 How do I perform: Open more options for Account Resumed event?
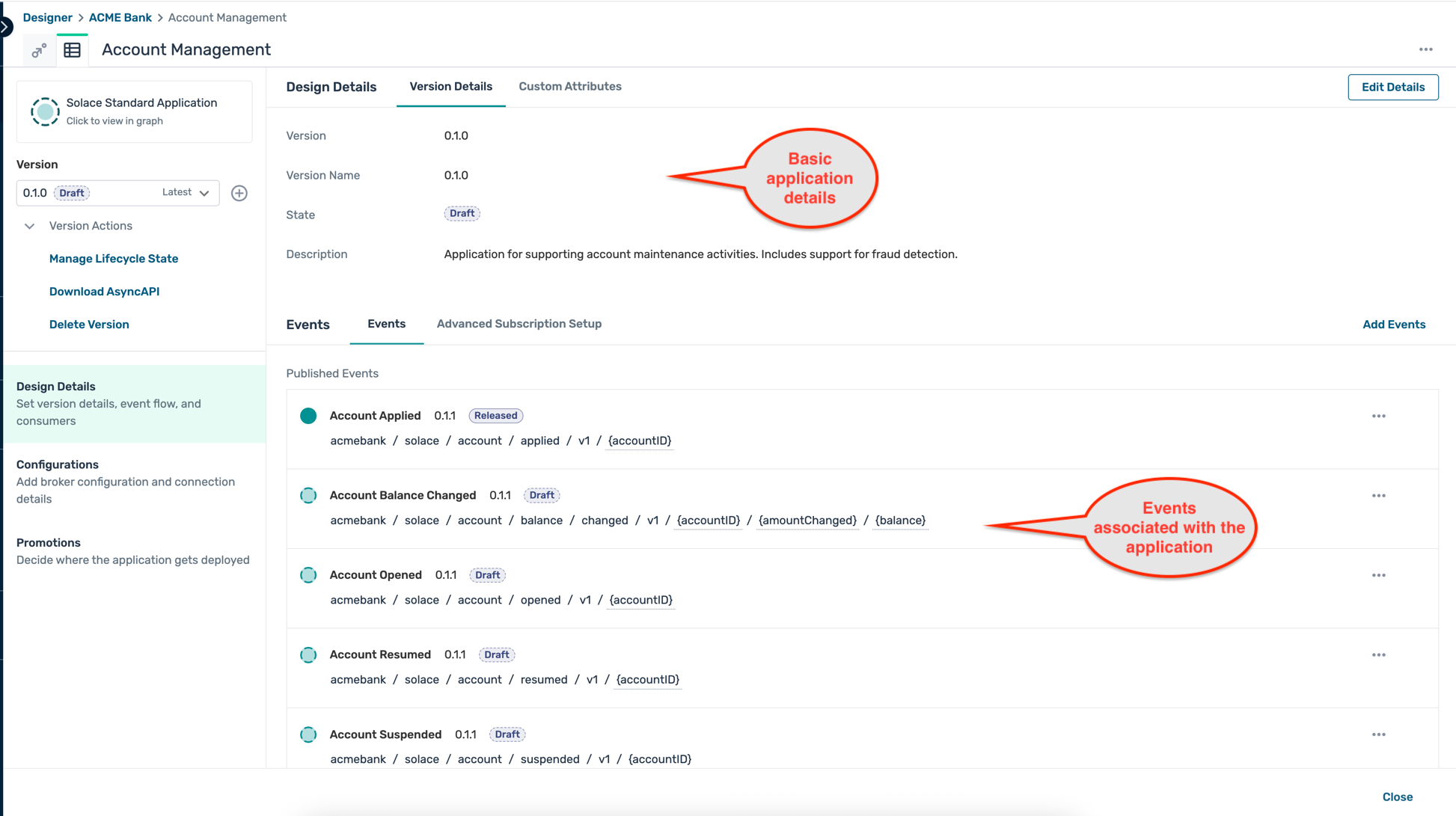(x=1378, y=655)
